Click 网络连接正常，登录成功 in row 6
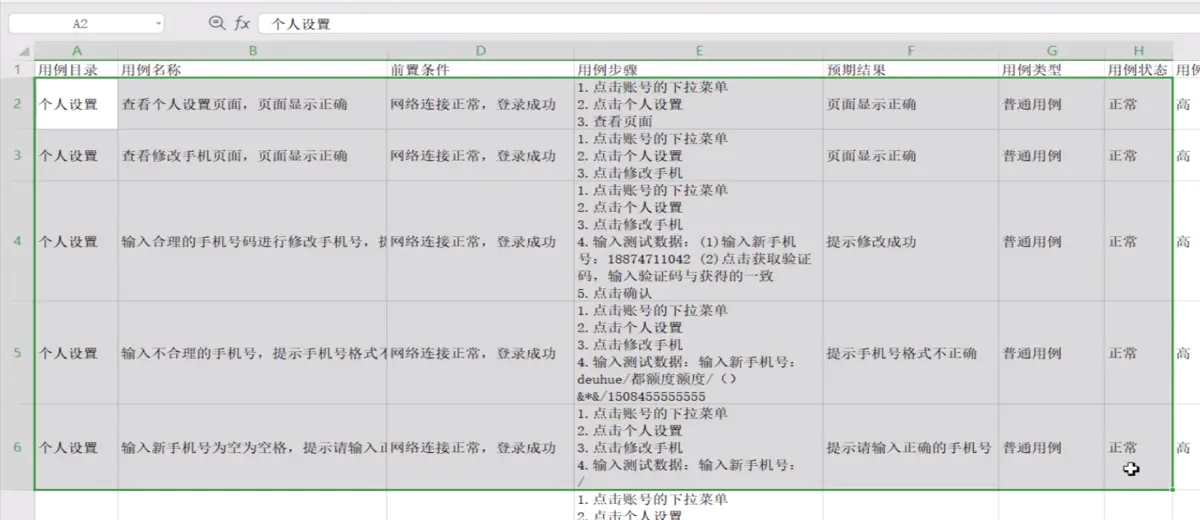Screen dimensions: 1200x520 point(481,447)
